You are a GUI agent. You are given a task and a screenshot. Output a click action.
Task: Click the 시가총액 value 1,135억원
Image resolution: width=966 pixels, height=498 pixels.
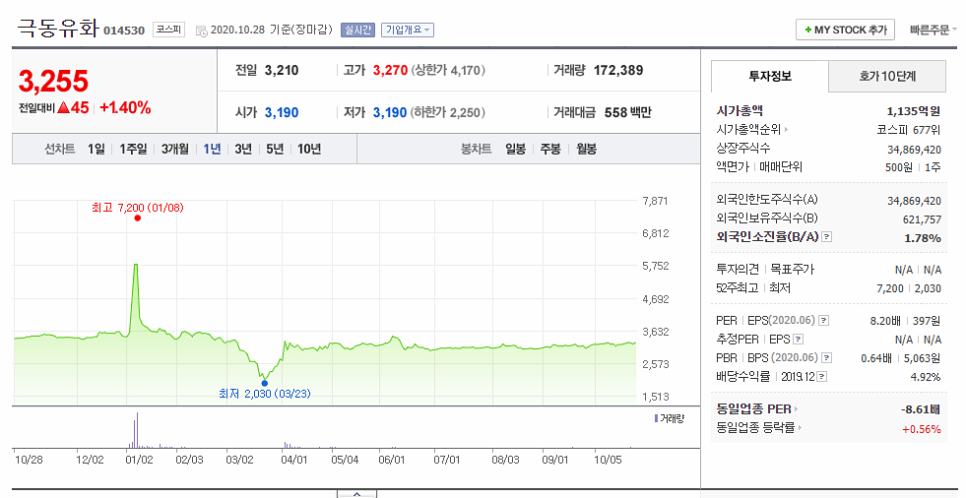914,112
